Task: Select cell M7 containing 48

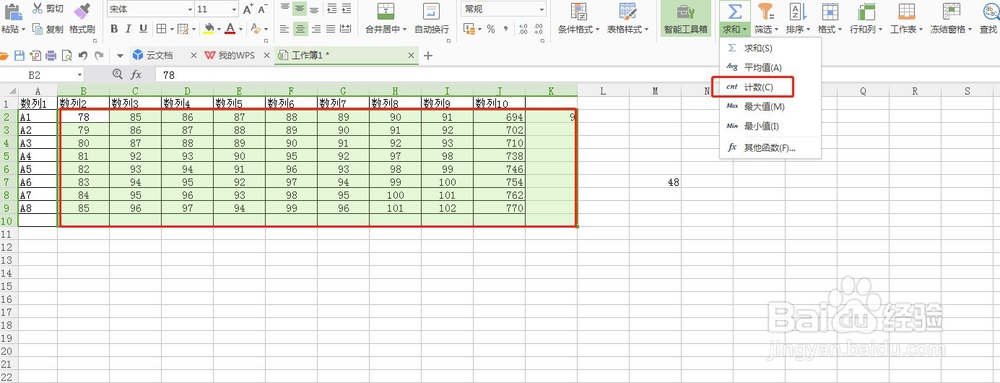Action: pyautogui.click(x=655, y=182)
